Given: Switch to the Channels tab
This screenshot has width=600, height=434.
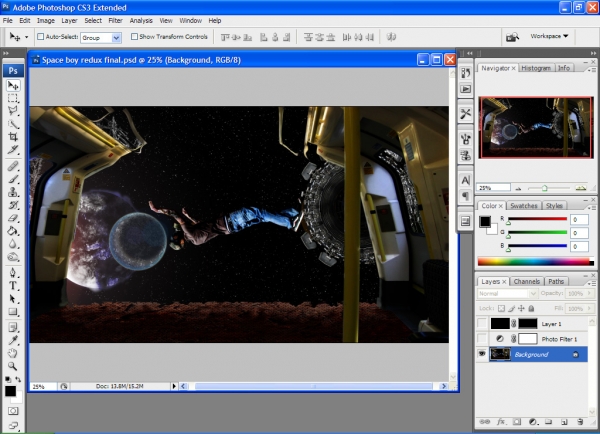Looking at the screenshot, I should [527, 281].
